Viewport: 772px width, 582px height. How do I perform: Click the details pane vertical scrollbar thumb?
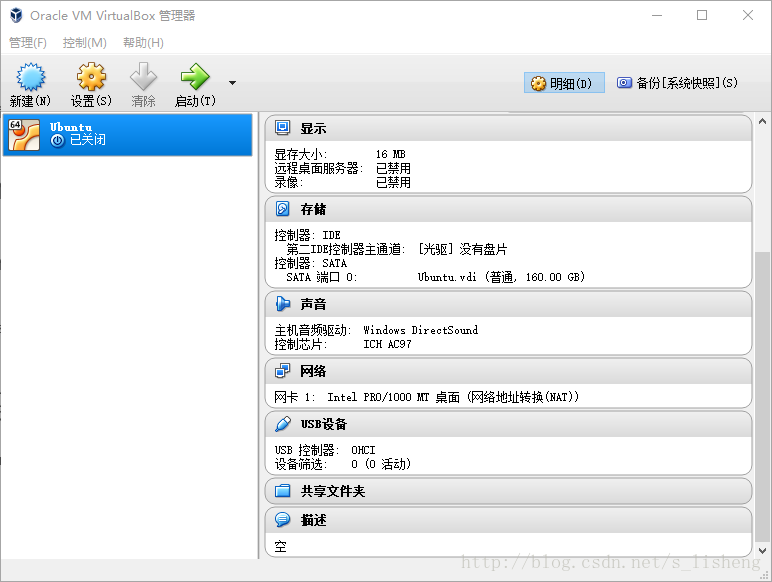pos(762,396)
